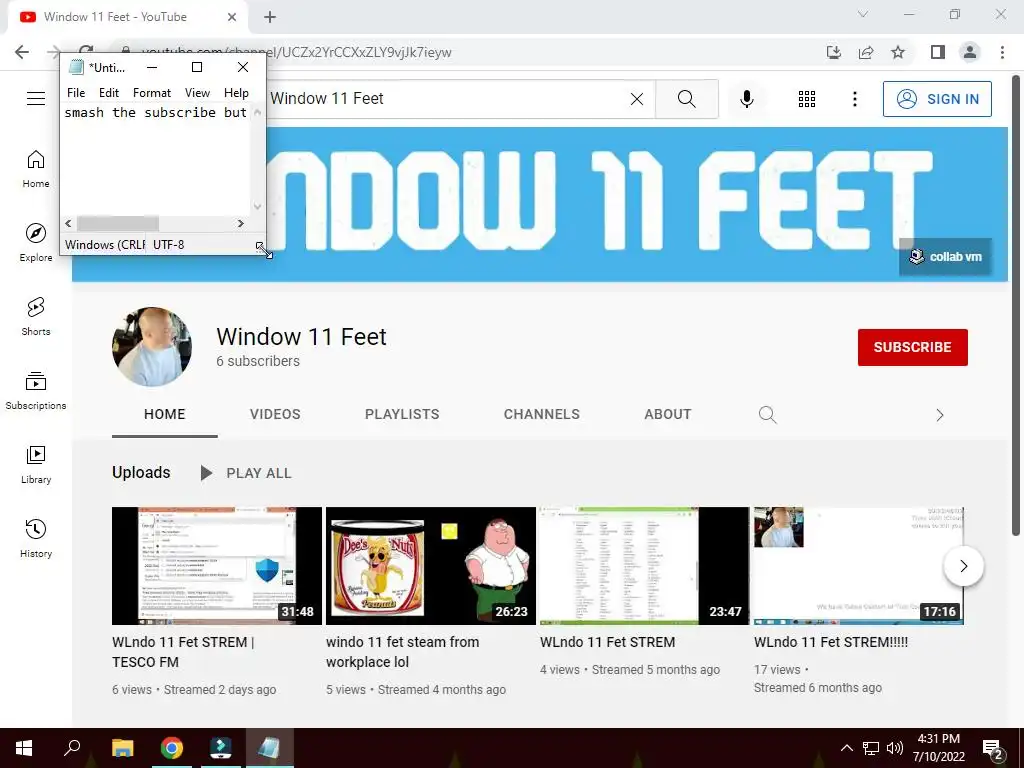Open a new Chrome tab
The height and width of the screenshot is (768, 1024).
[270, 17]
